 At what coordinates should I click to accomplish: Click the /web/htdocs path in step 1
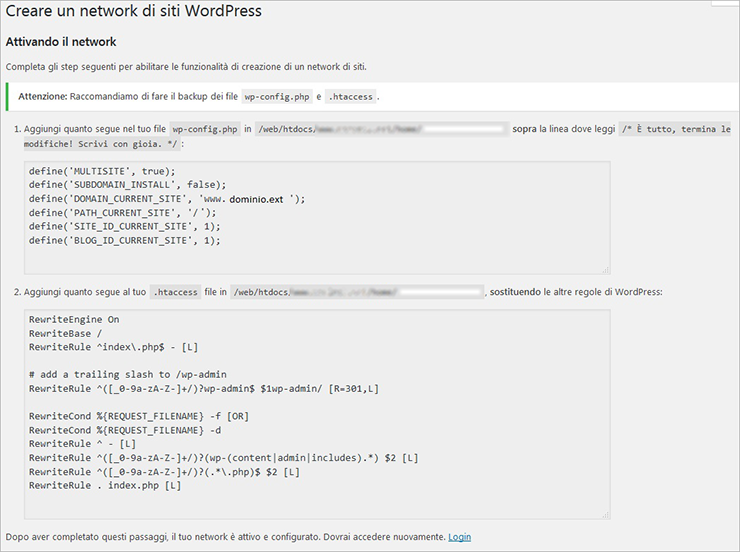click(x=382, y=129)
